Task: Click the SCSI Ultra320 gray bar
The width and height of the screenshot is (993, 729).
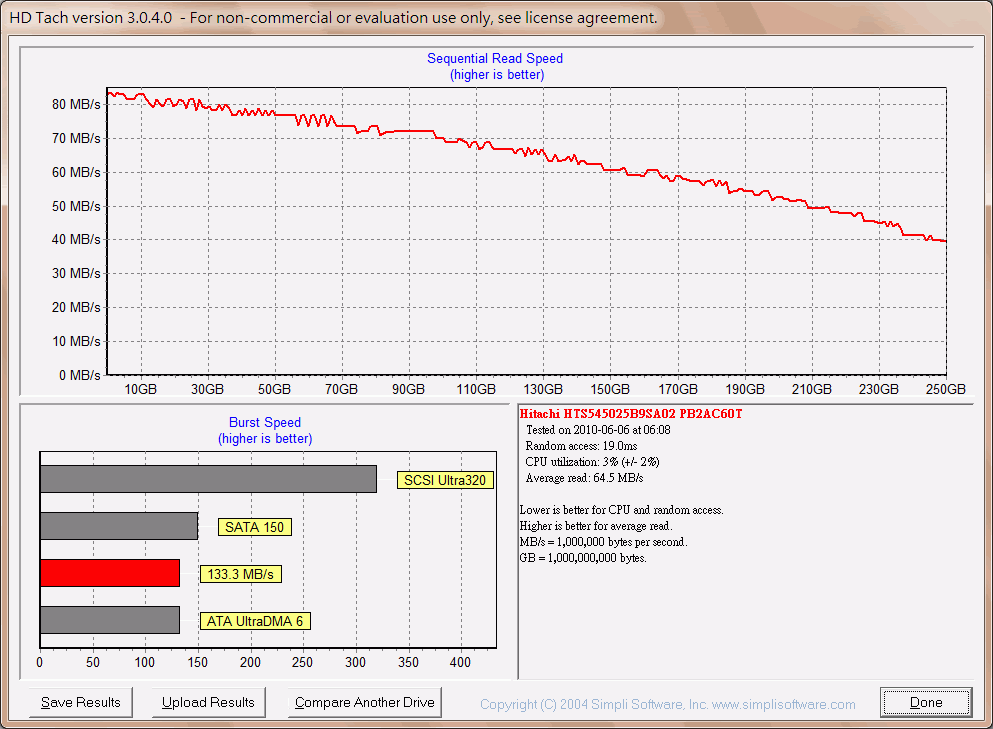Action: coord(208,479)
